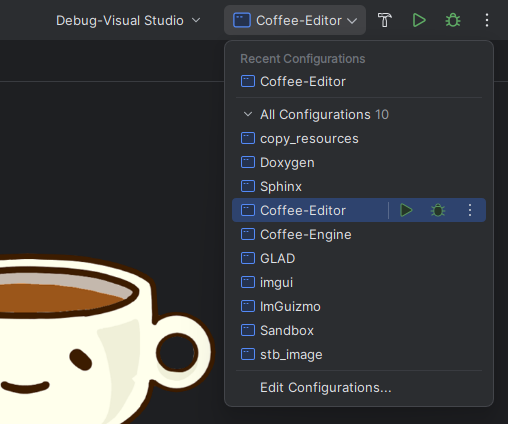Pick the stb_image configuration
The height and width of the screenshot is (424, 508).
(x=359, y=354)
